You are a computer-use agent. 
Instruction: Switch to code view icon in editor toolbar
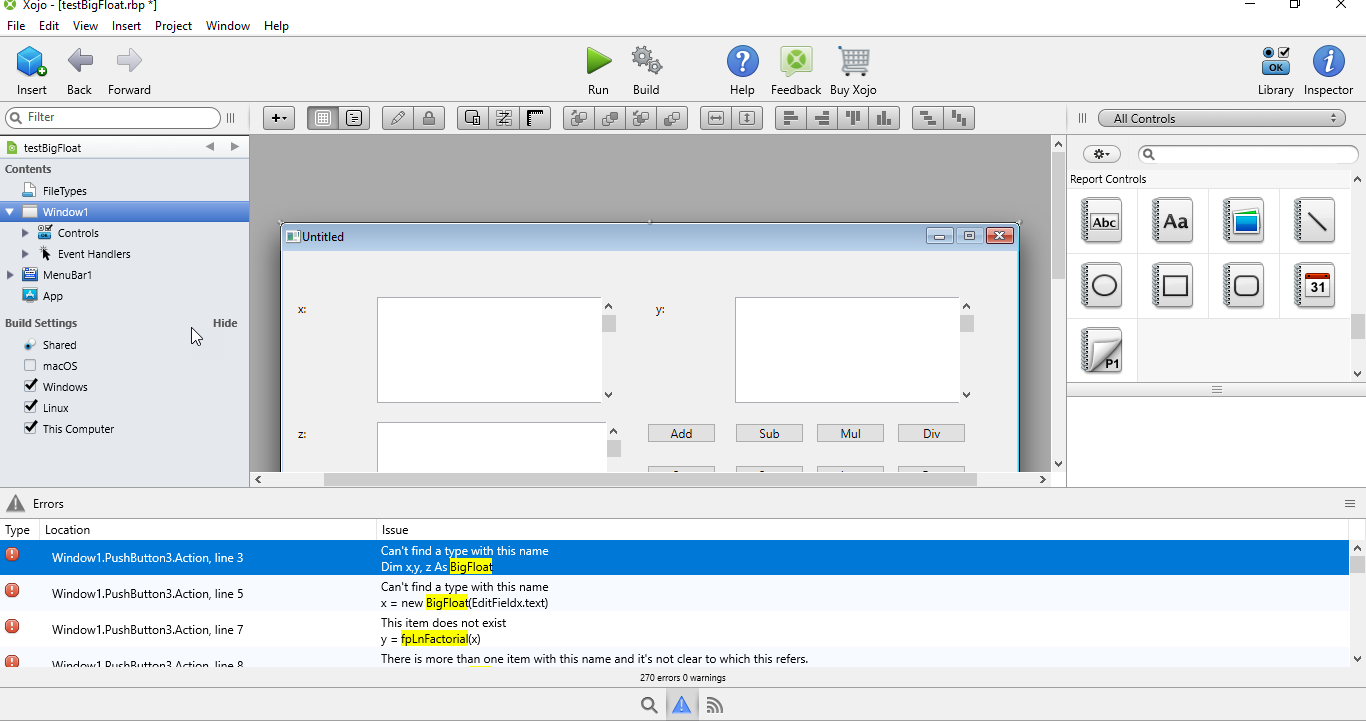click(x=354, y=118)
